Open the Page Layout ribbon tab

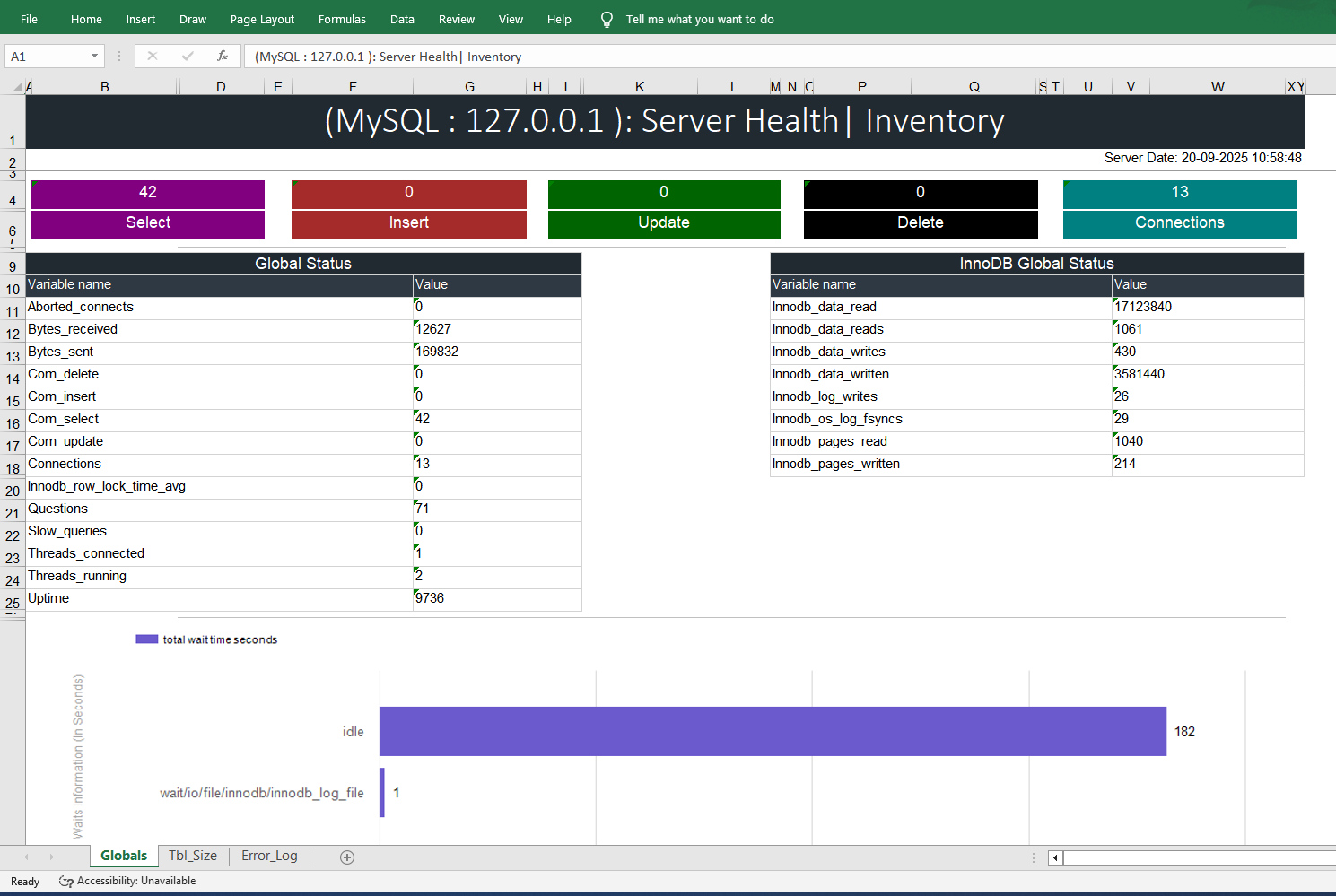click(262, 19)
